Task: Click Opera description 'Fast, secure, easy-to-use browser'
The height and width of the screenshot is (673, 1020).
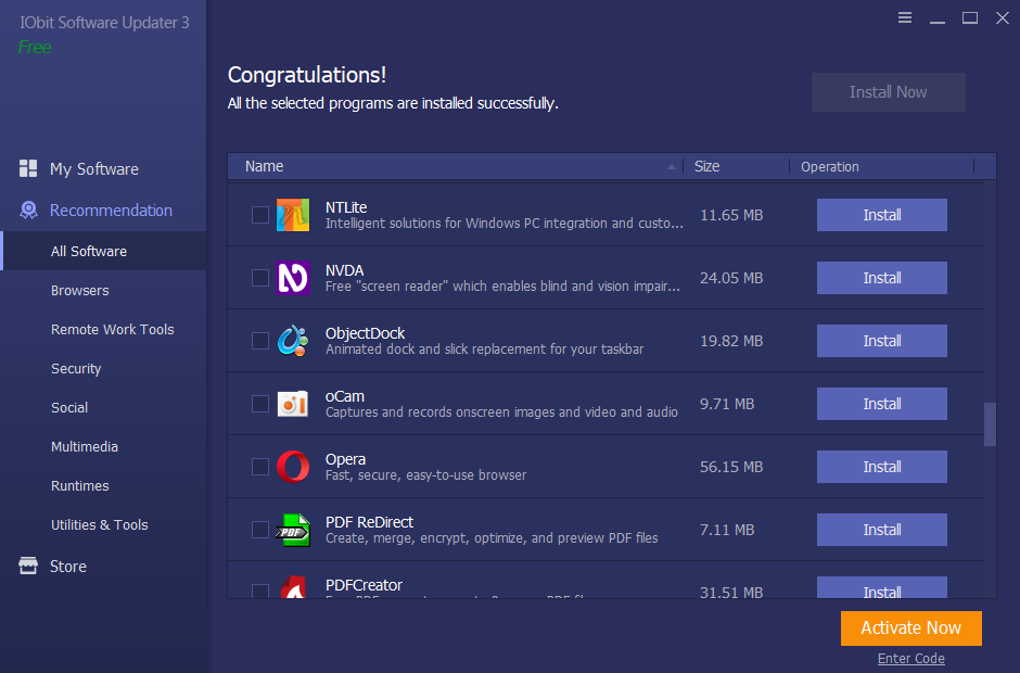Action: point(425,475)
